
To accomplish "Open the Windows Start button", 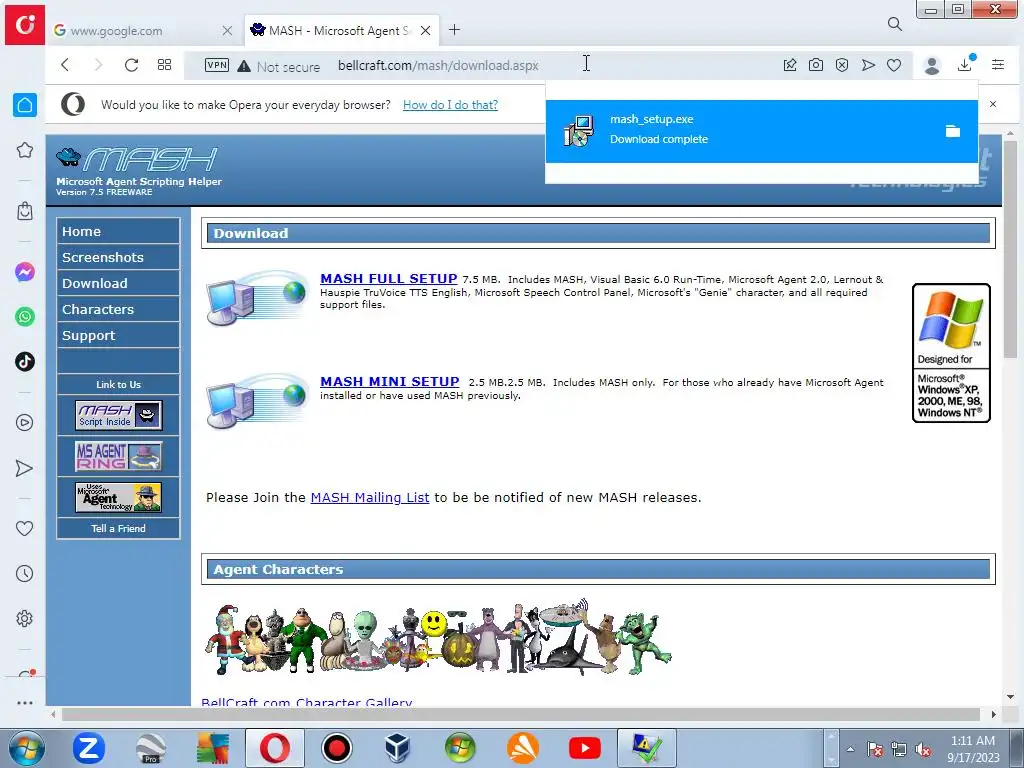I will pos(25,748).
